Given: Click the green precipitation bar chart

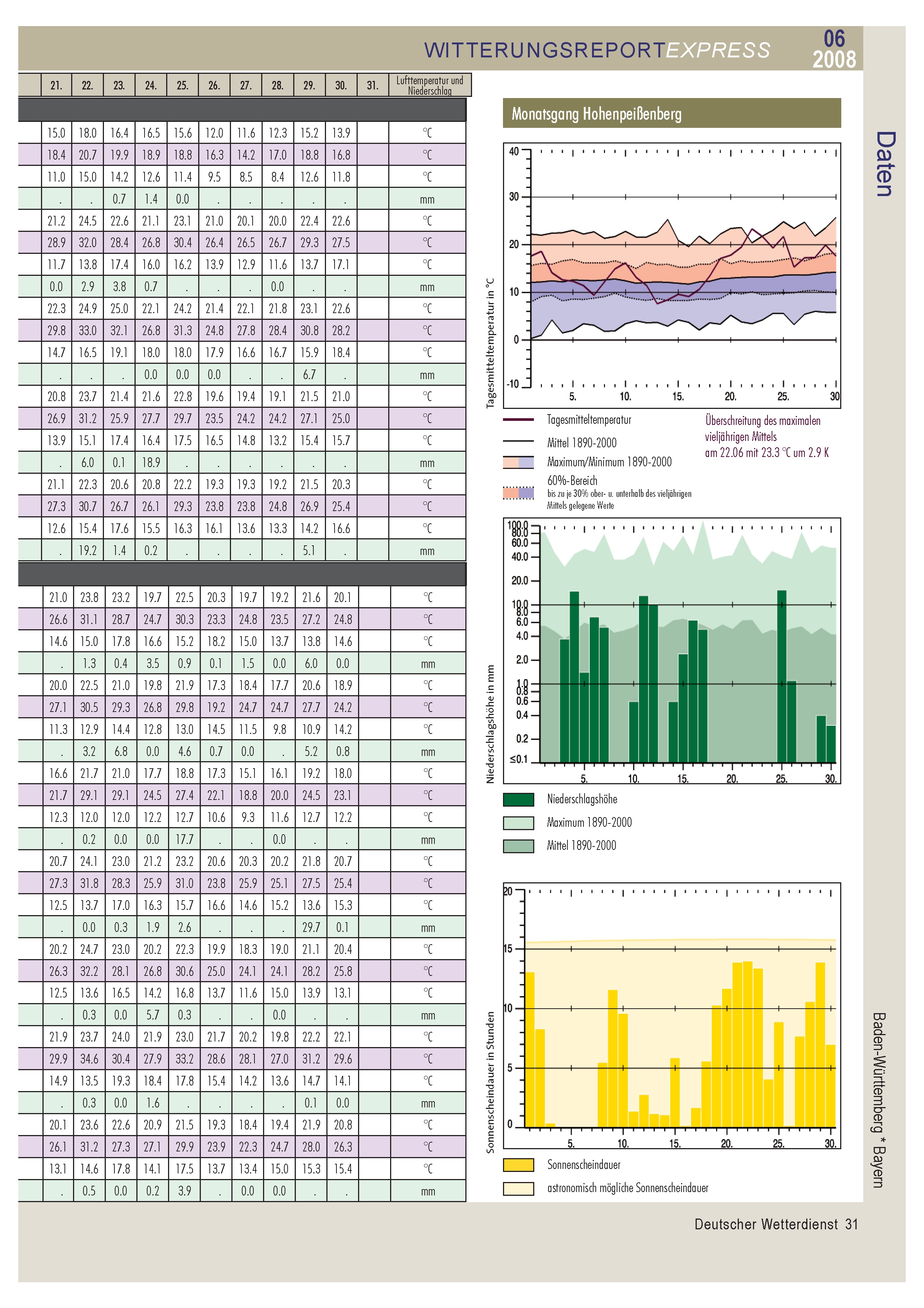Looking at the screenshot, I should point(672,651).
